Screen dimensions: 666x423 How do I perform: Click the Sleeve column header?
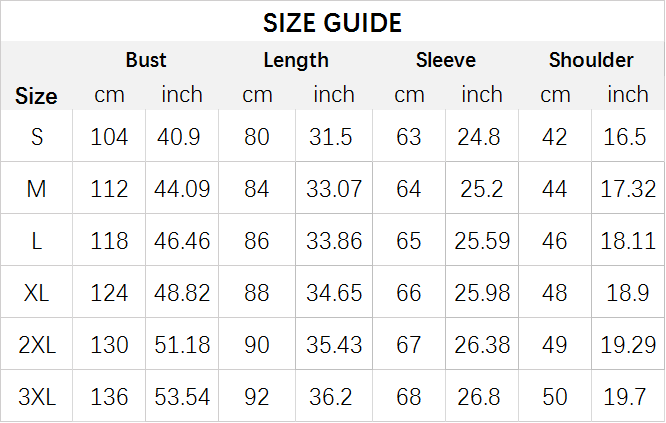(x=446, y=60)
